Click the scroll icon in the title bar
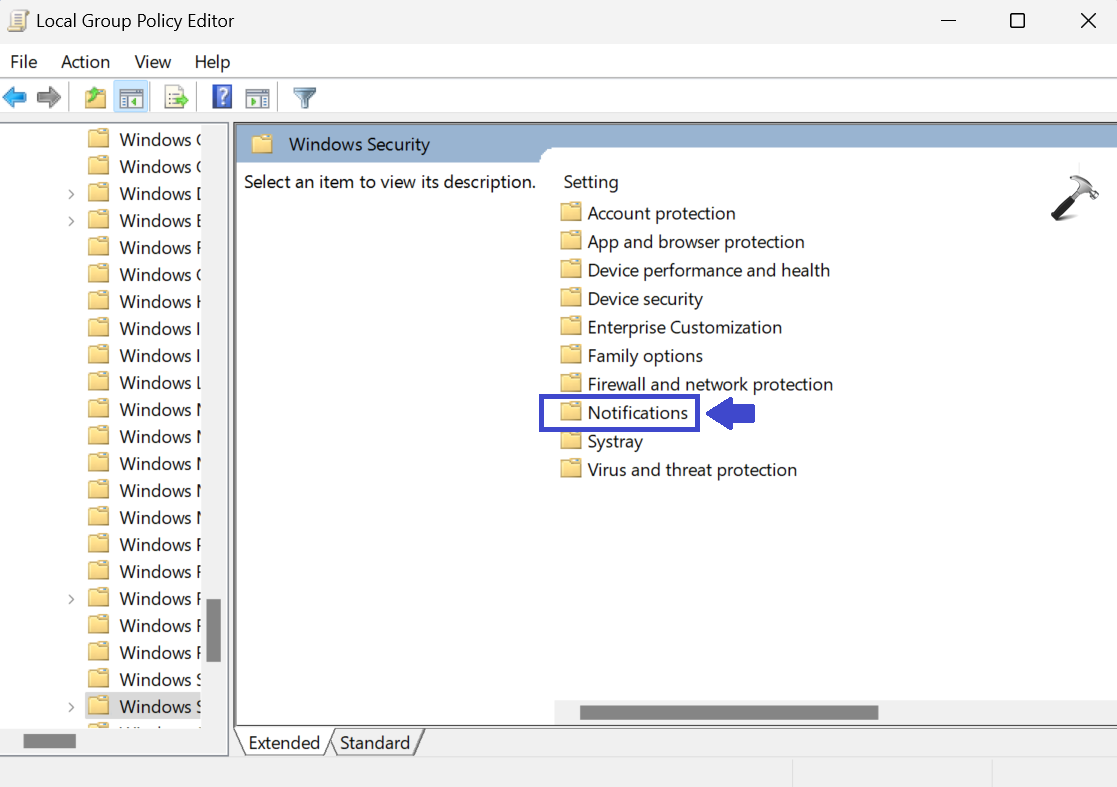 [18, 21]
